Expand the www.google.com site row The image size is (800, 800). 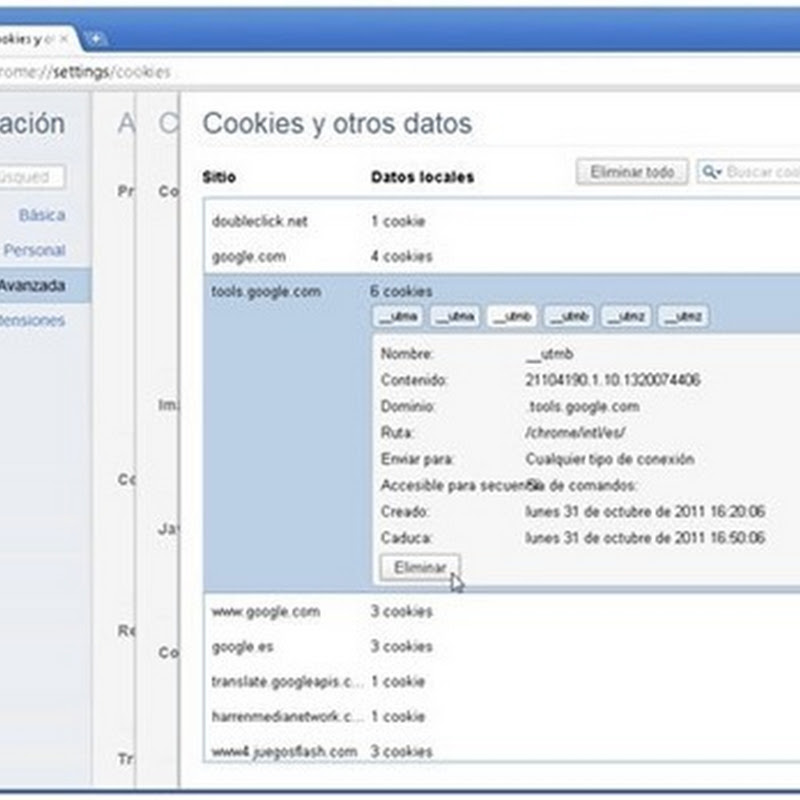coord(502,611)
